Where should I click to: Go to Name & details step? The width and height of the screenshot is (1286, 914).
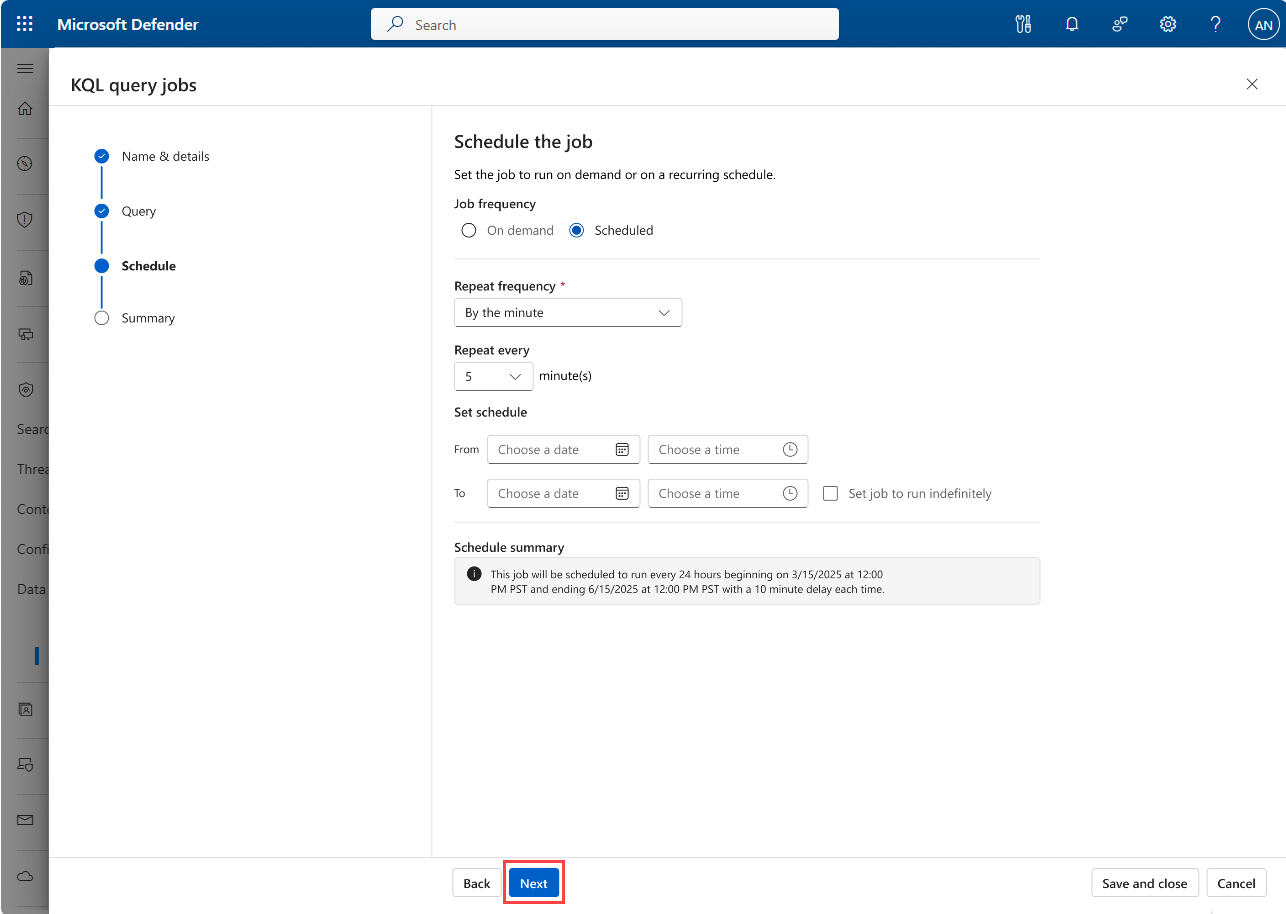coord(165,157)
